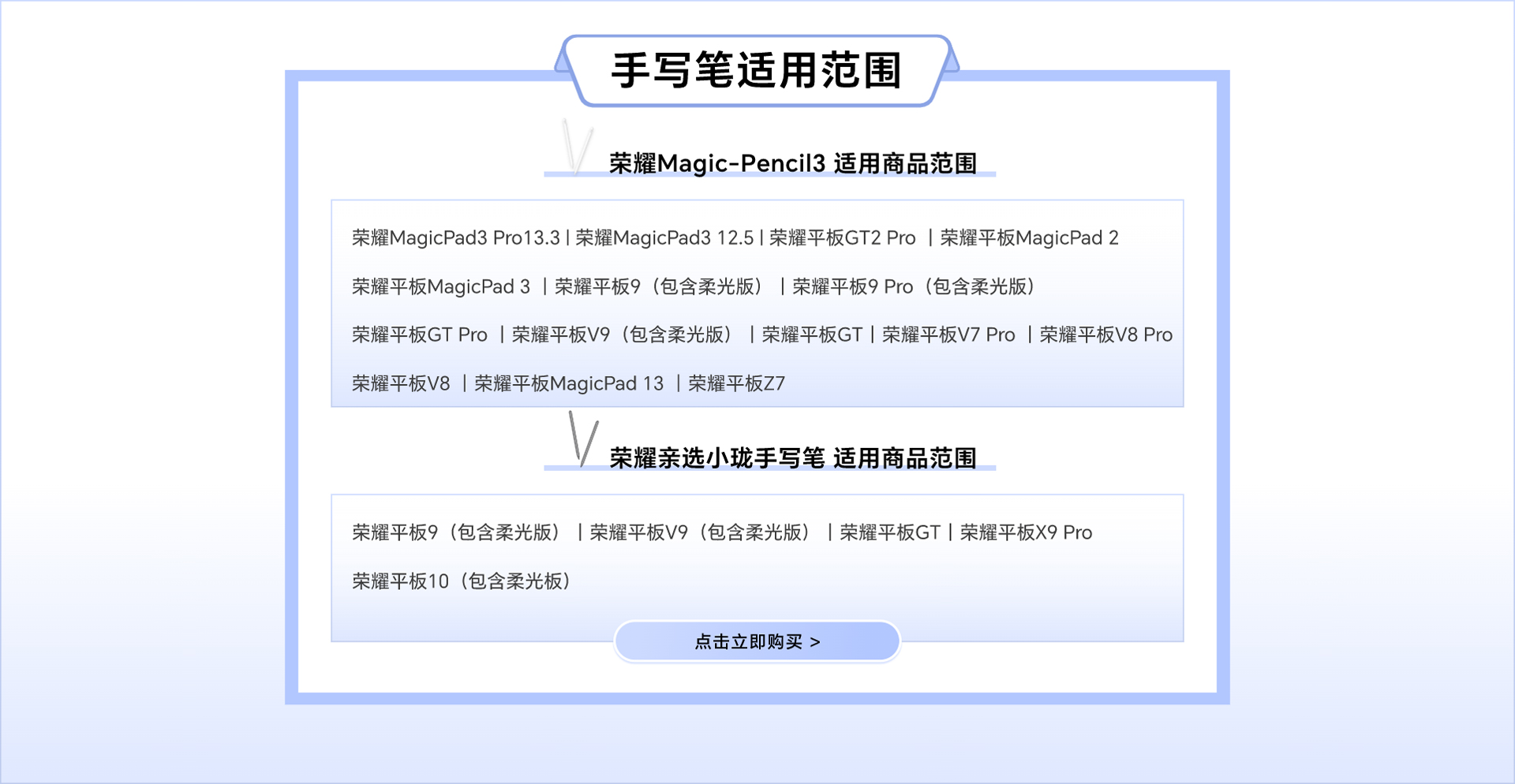
Task: Click 荣耀MagicPad3 Pro13.3 in the list
Action: (455, 238)
